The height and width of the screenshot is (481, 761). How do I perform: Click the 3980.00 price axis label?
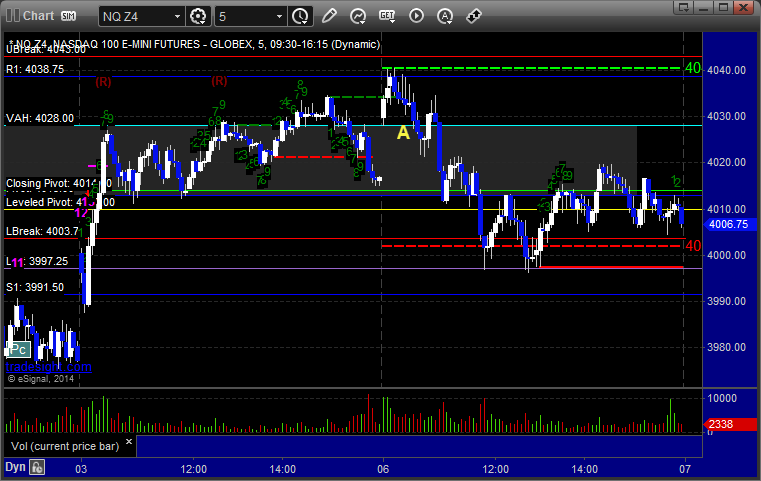727,348
